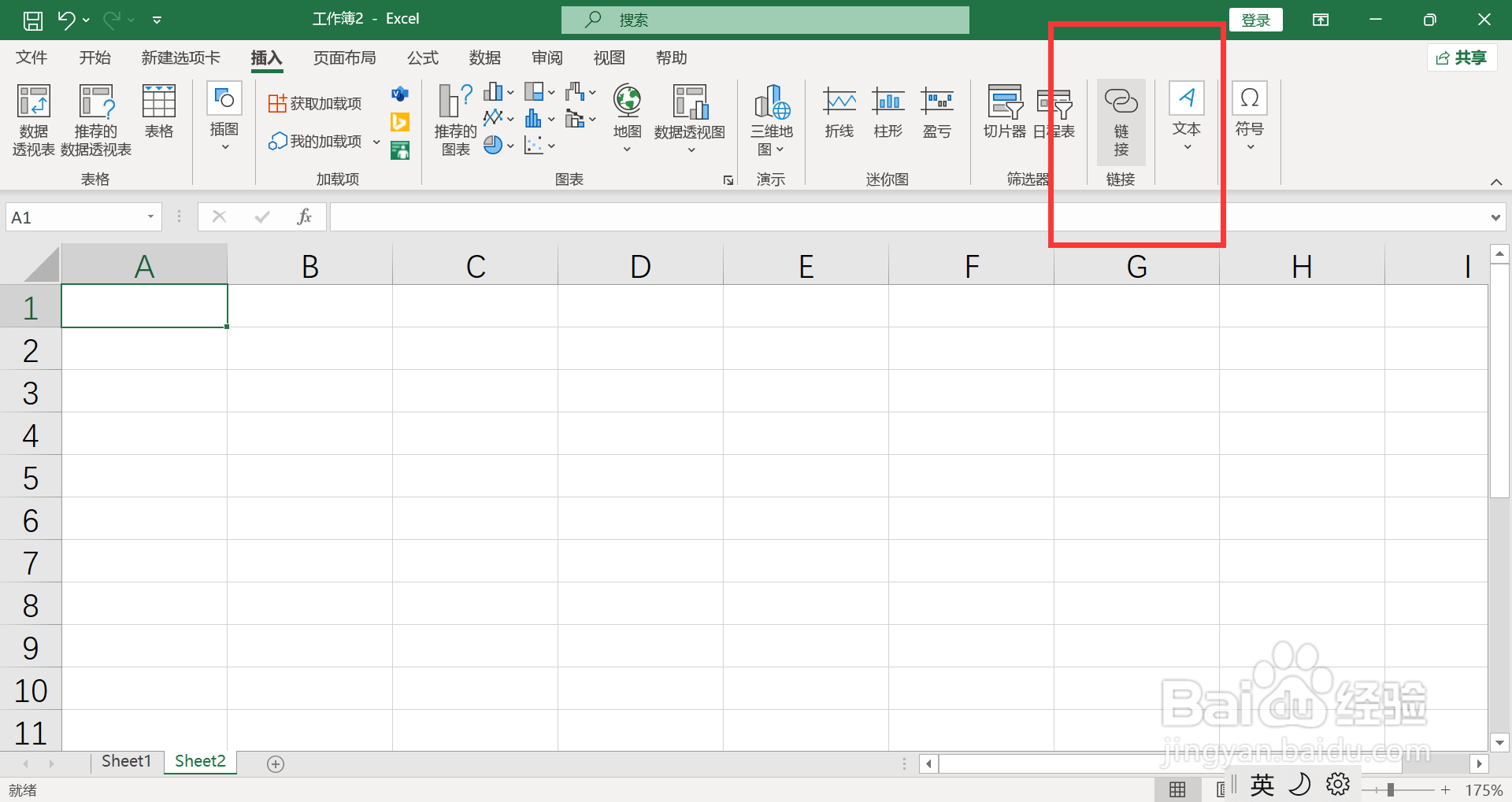
Task: Open the Formulas (公式) tab
Action: [x=423, y=57]
